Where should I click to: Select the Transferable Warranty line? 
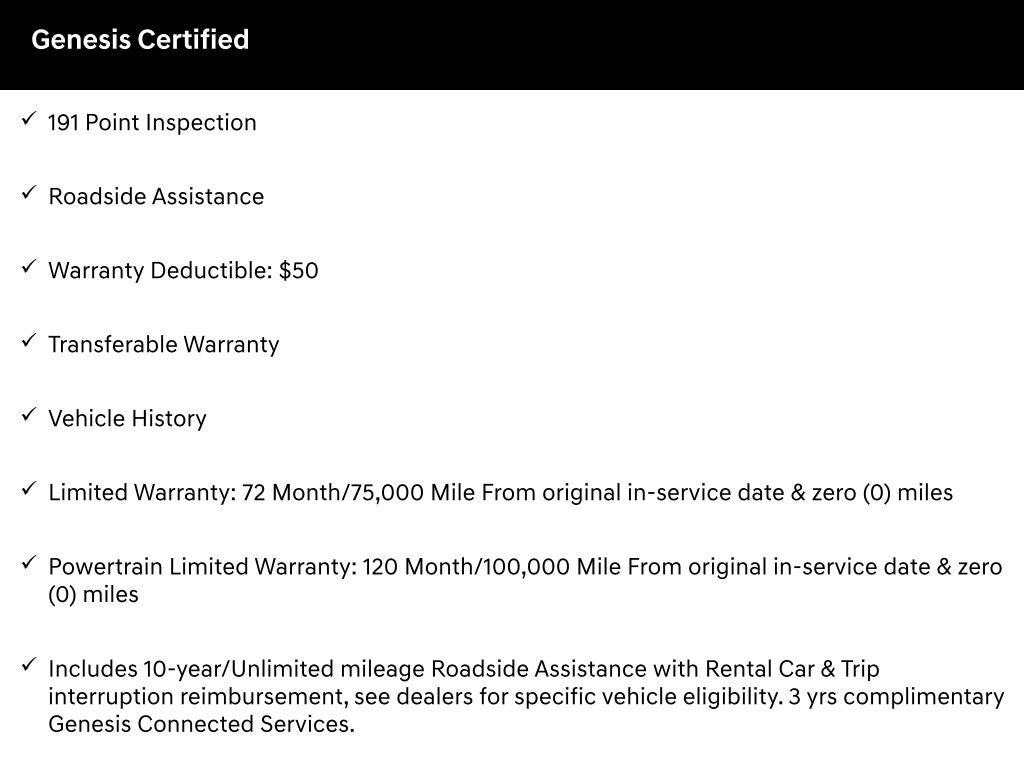[x=164, y=345]
